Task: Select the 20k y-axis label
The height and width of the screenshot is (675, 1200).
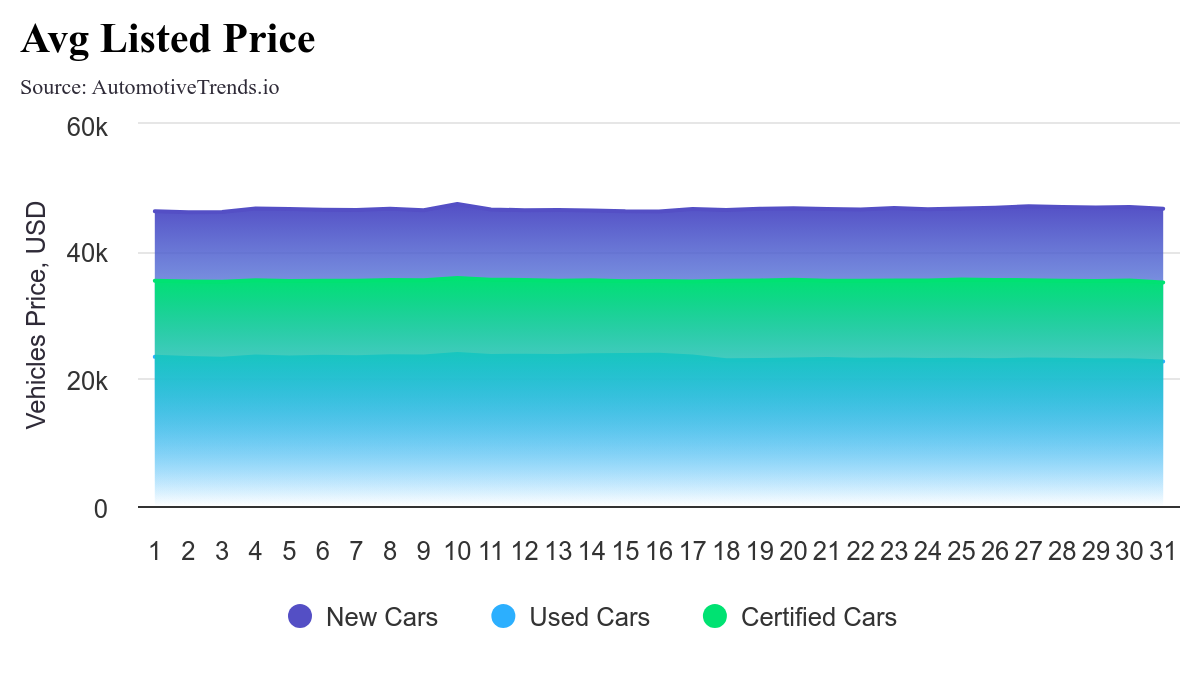Action: pos(87,381)
